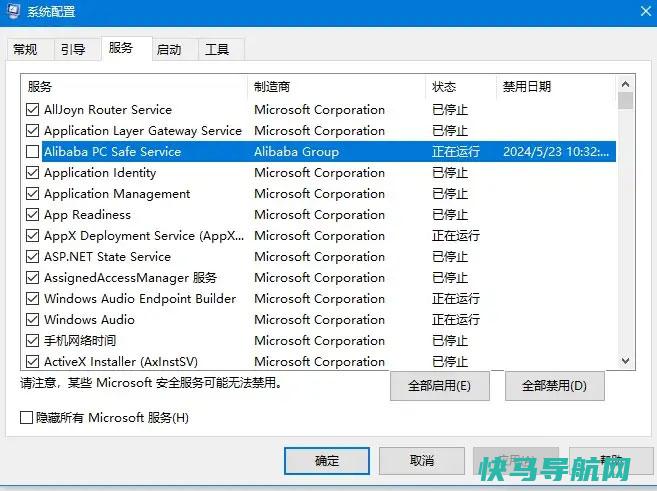Toggle Application Layer Gateway Service checkbox
This screenshot has height=491, width=657.
point(32,131)
